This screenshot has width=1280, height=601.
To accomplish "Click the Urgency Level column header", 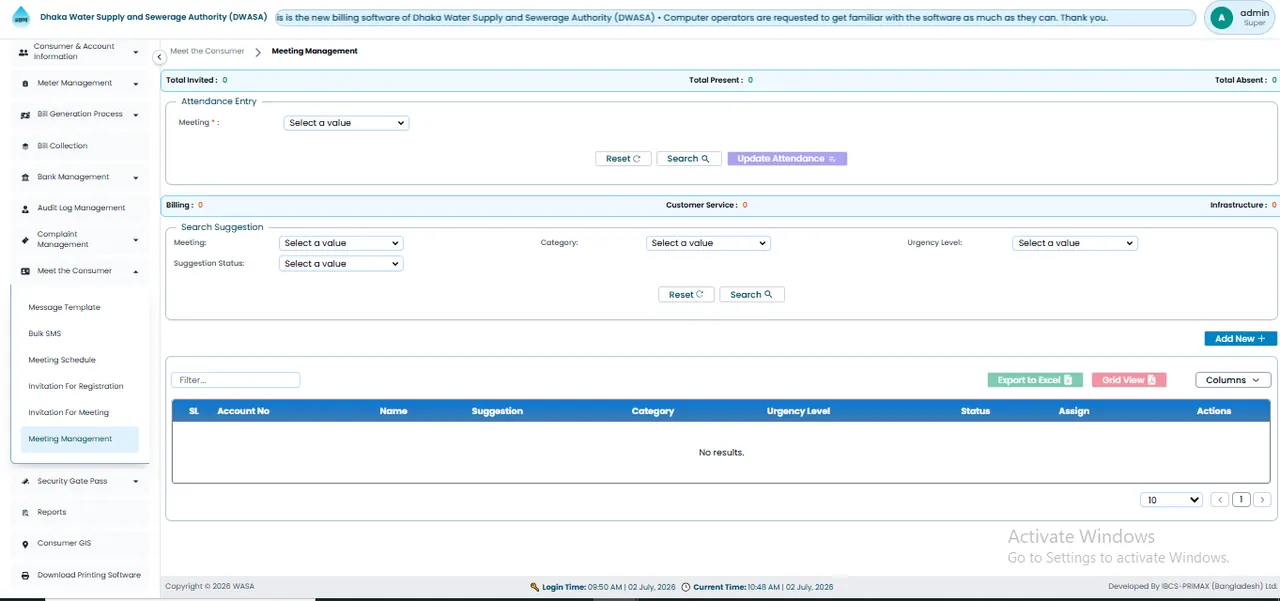I will [798, 411].
